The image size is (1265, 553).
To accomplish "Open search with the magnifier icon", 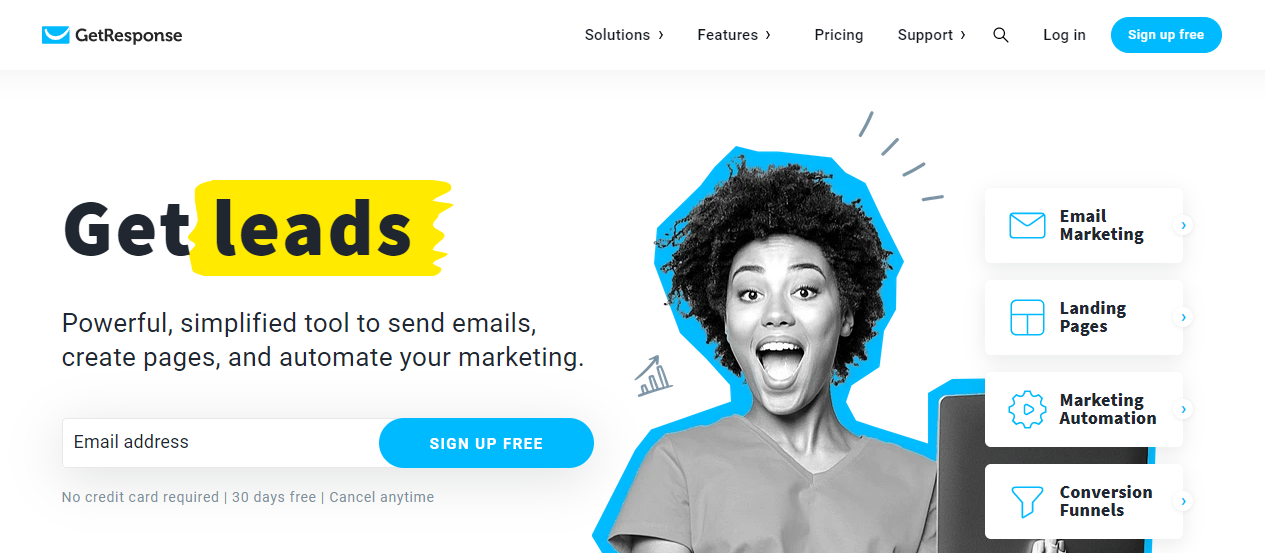I will pyautogui.click(x=1000, y=35).
